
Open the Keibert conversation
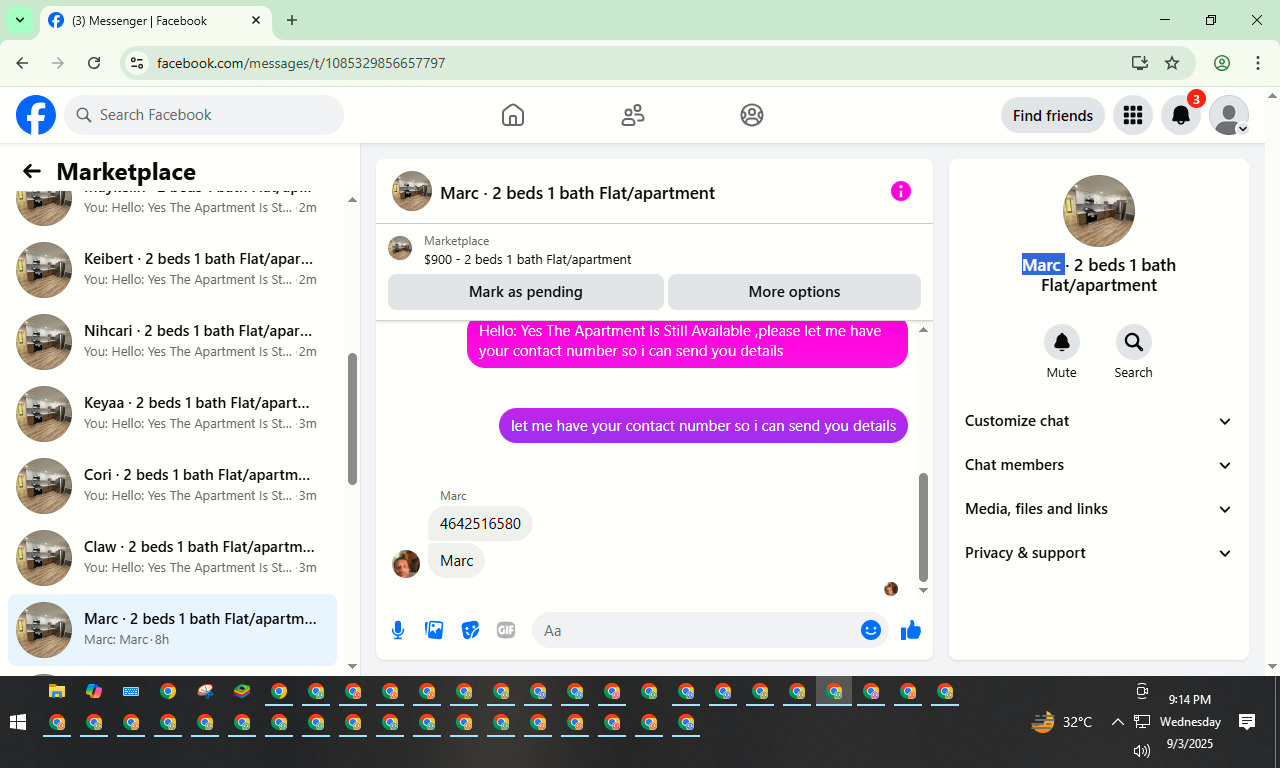click(x=172, y=269)
